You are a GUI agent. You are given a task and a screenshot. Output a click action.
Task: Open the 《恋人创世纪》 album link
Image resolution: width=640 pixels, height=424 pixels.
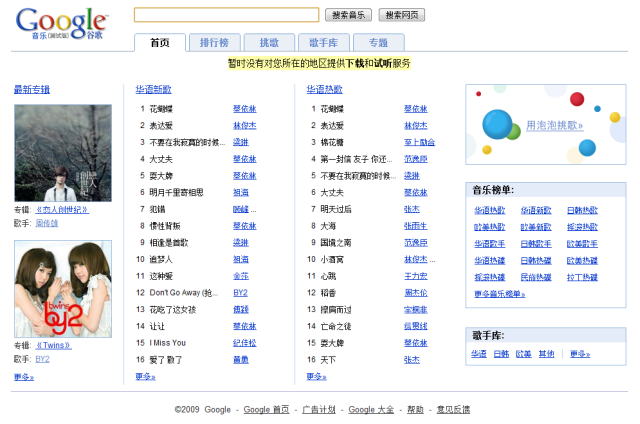click(x=62, y=210)
